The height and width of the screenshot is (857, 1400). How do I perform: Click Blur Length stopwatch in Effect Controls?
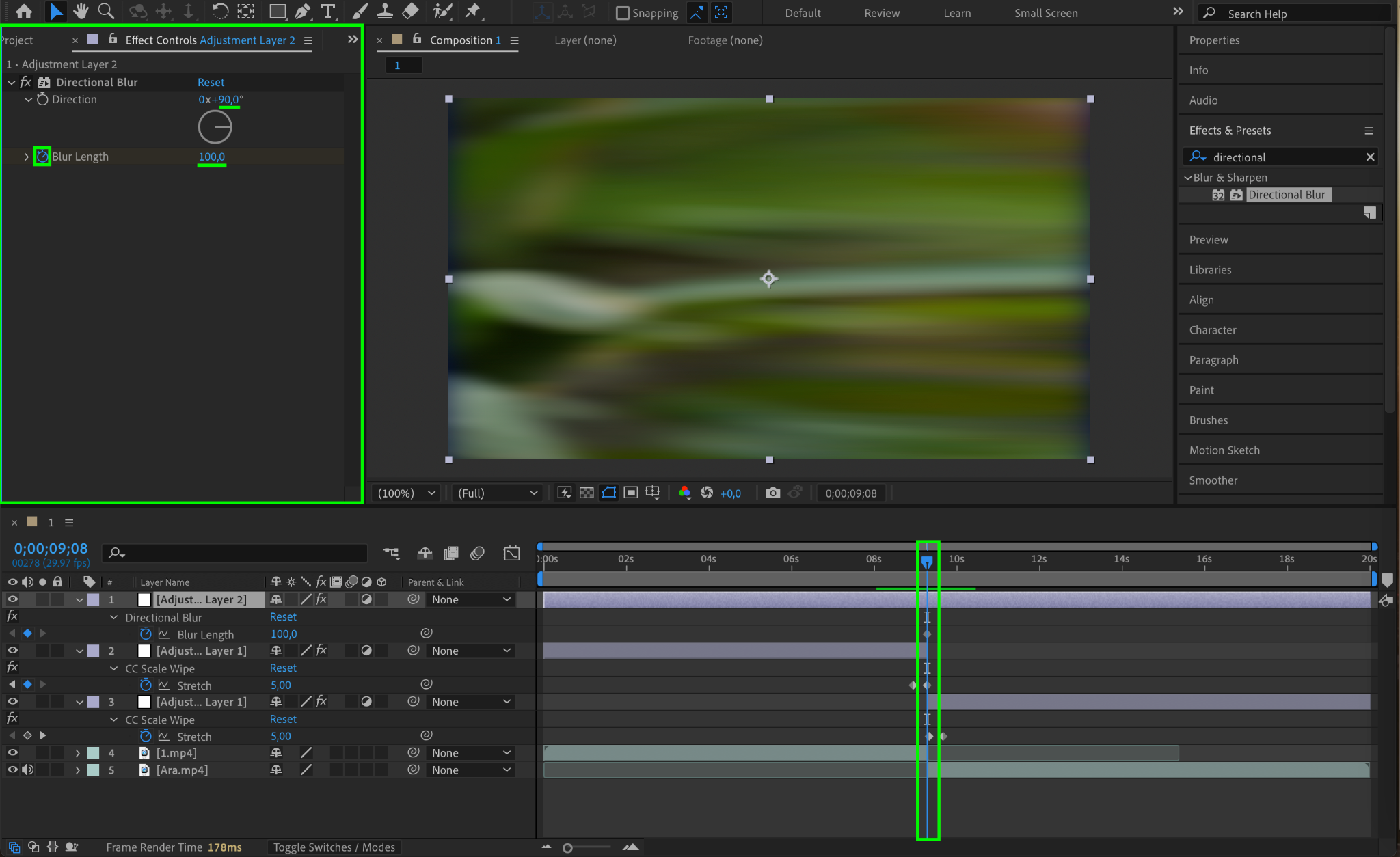pos(42,157)
